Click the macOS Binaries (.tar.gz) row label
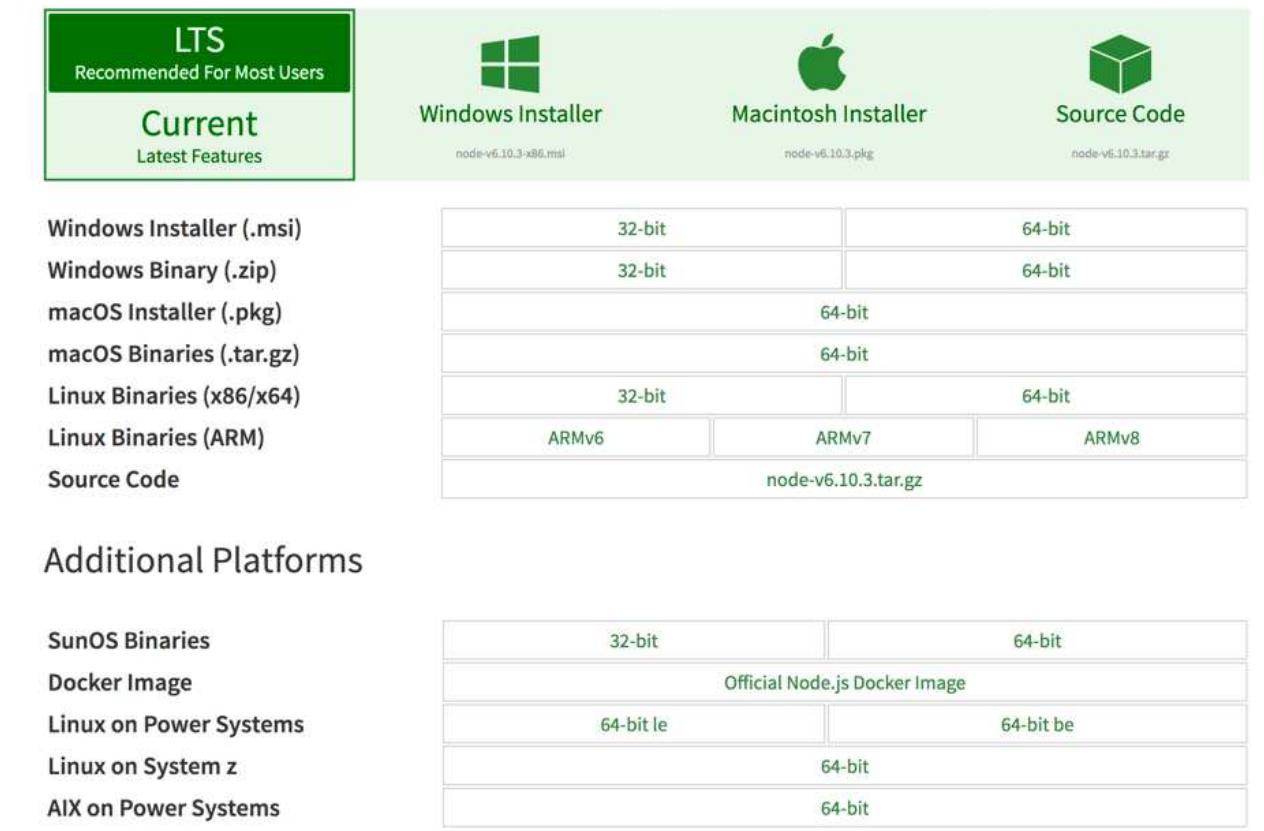This screenshot has height=831, width=1264. click(174, 354)
